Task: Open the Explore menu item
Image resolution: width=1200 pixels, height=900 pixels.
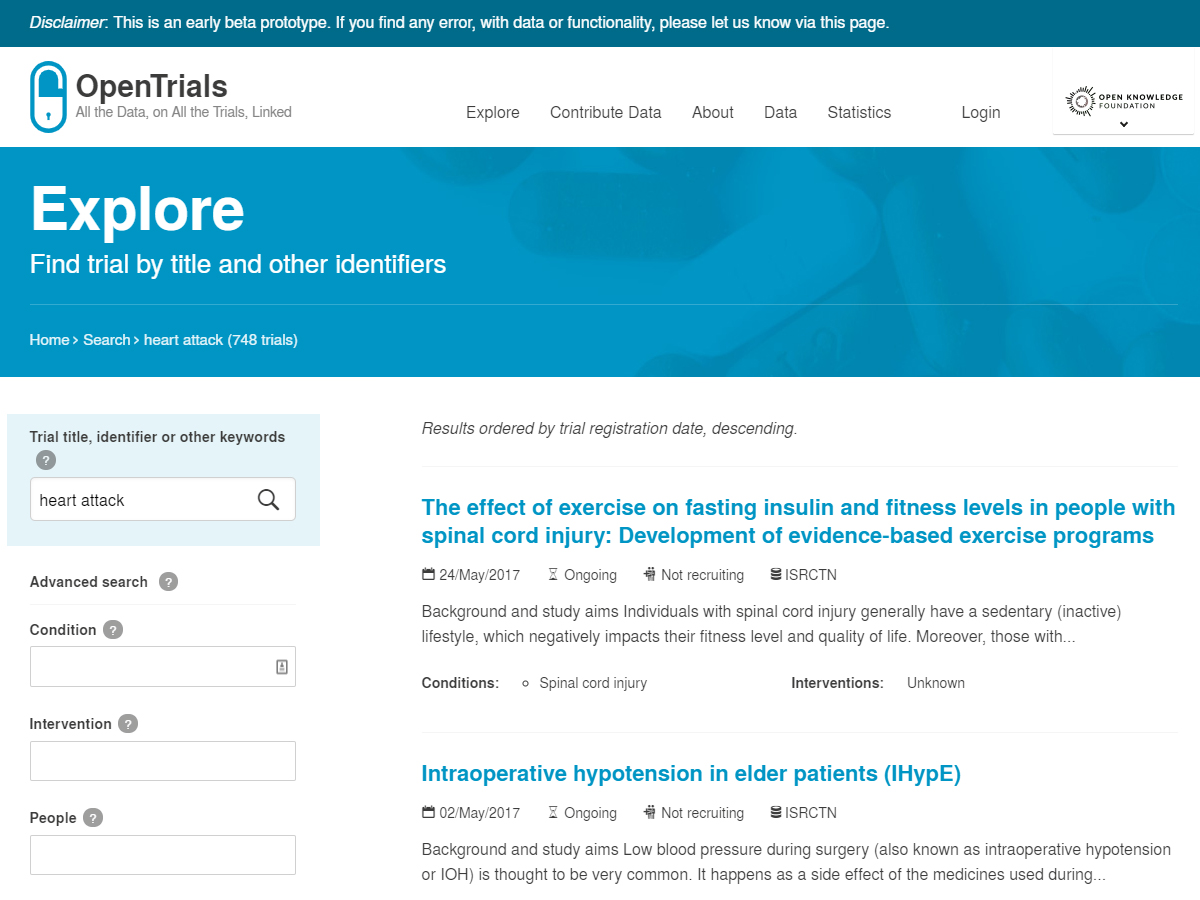Action: point(492,112)
